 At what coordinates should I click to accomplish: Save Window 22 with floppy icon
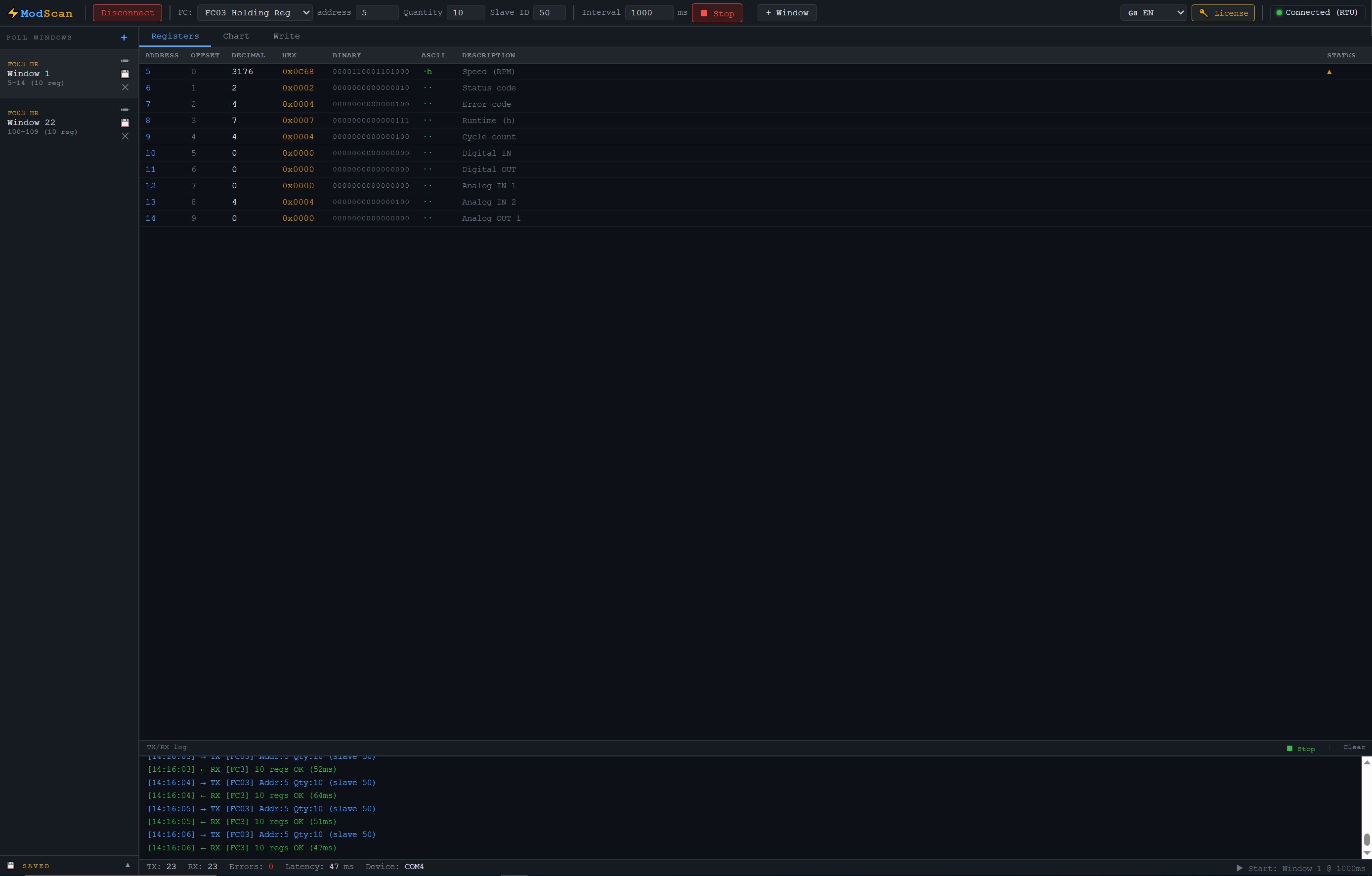(x=125, y=123)
